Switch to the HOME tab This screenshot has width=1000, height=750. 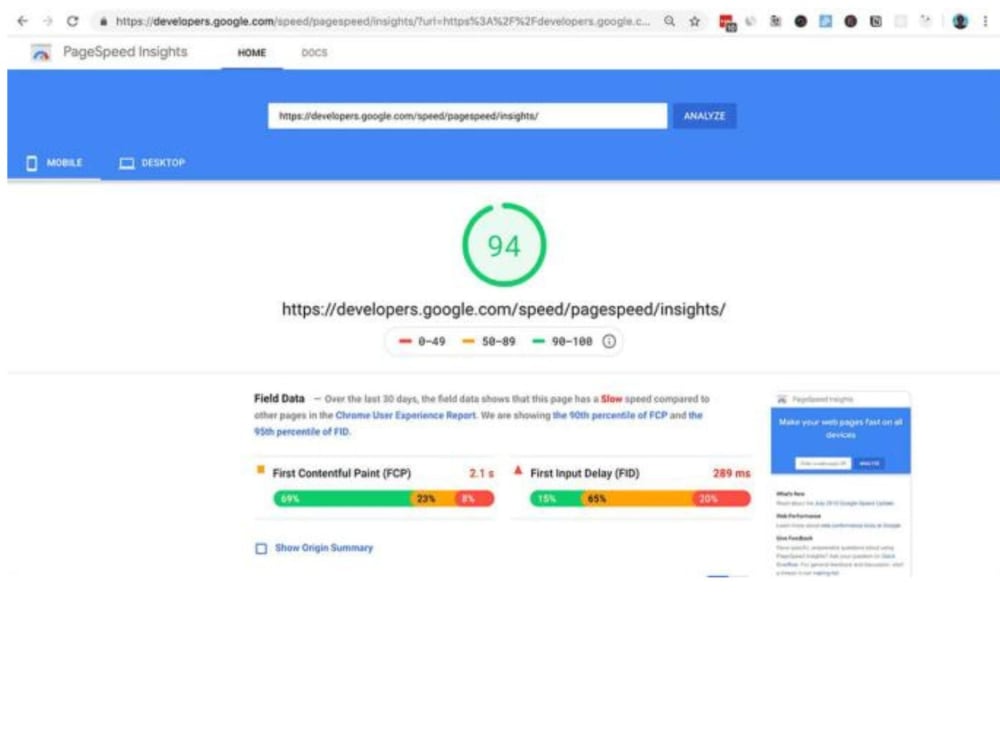coord(252,53)
